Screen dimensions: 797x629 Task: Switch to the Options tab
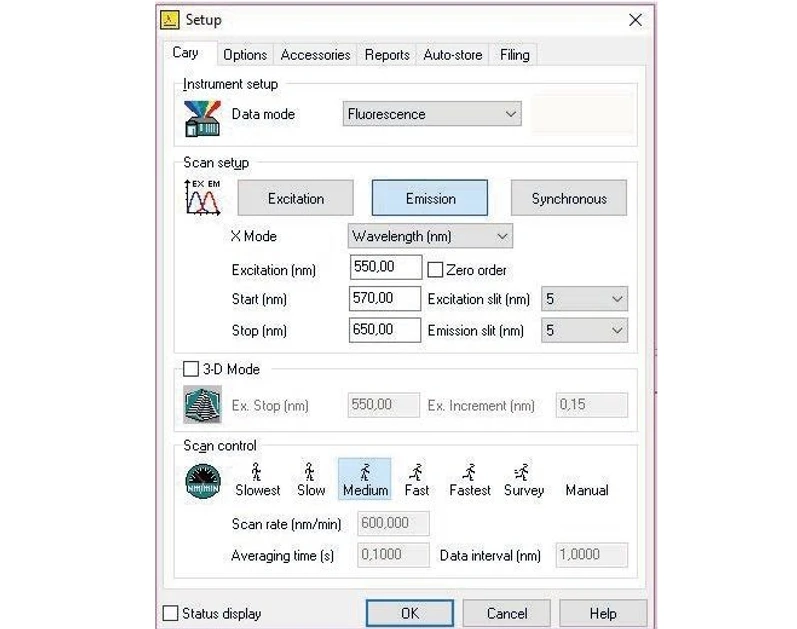pos(245,55)
